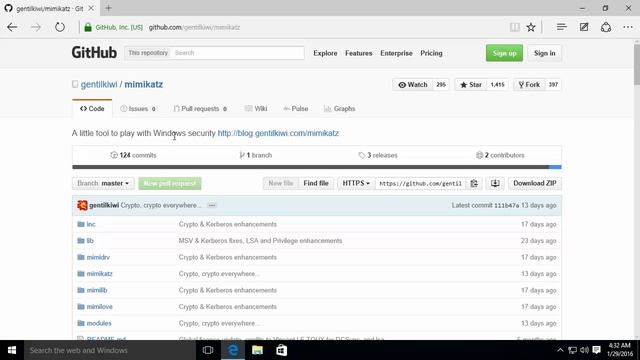
Task: Close the gentilkiwi/mimikatz tab
Action: (91, 8)
